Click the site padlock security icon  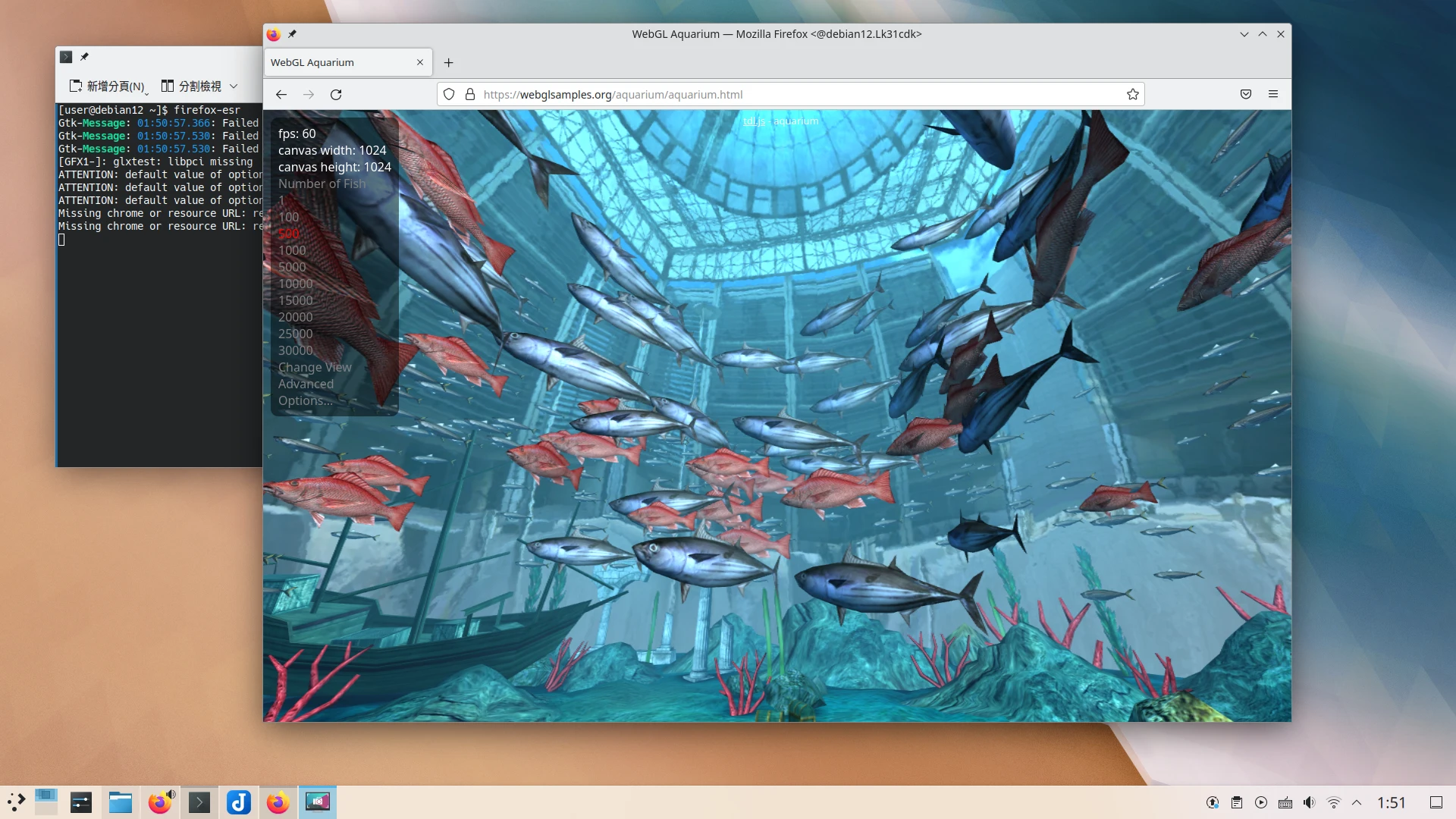coord(470,95)
